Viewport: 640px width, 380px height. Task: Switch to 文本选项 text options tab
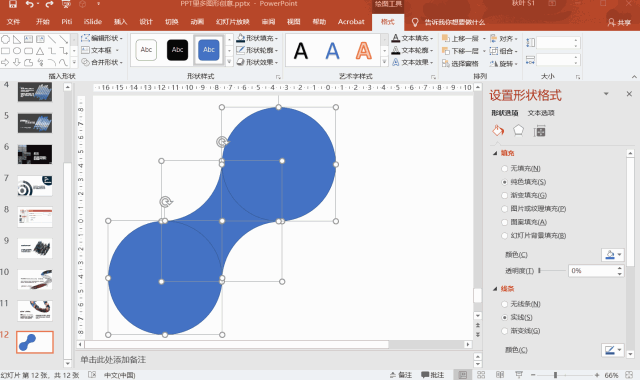point(541,113)
